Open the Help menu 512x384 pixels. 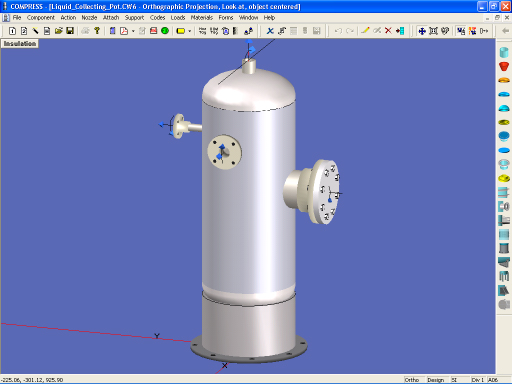click(269, 18)
